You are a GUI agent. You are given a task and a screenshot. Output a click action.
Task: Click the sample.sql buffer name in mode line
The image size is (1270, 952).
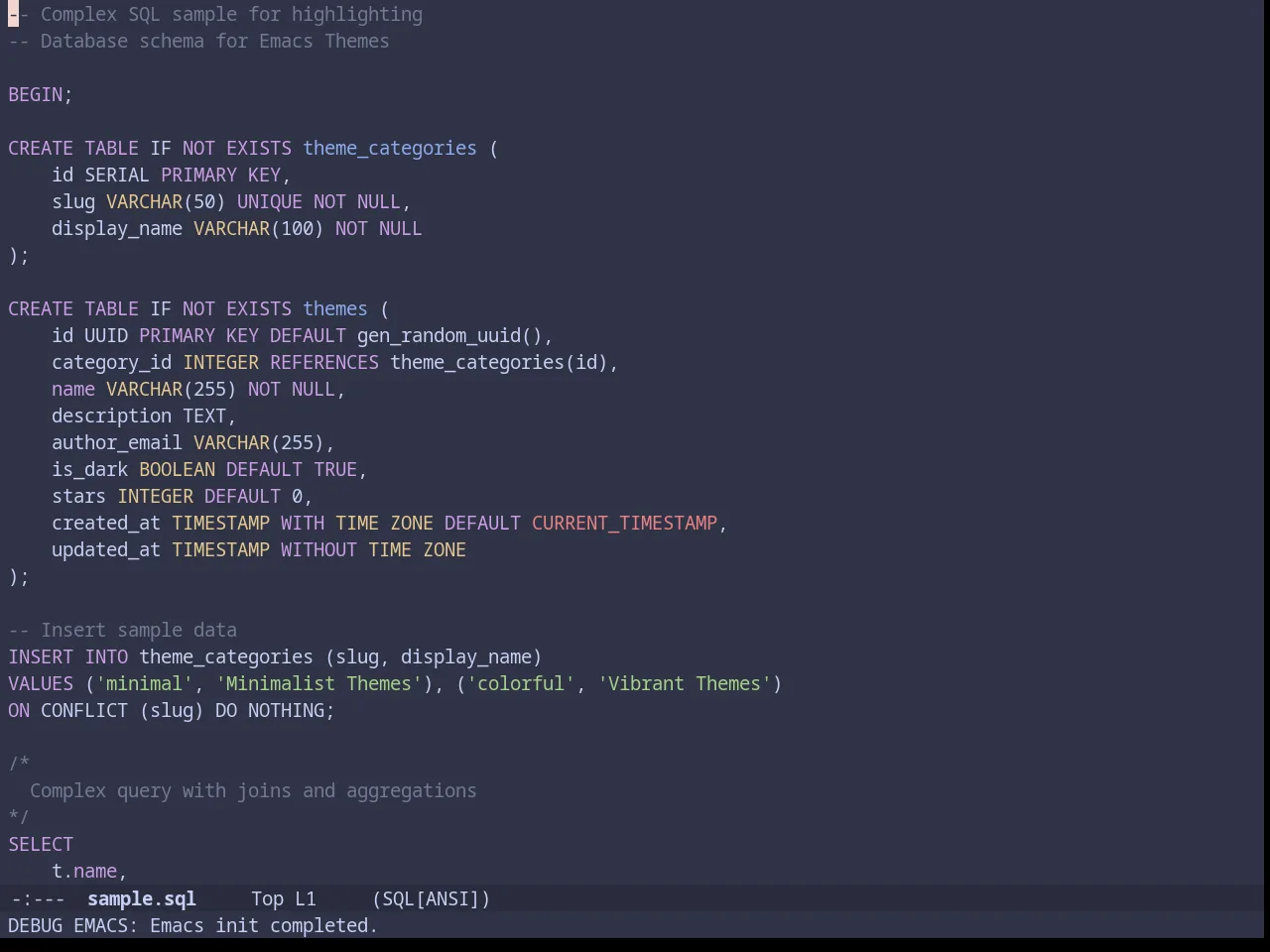pyautogui.click(x=142, y=898)
